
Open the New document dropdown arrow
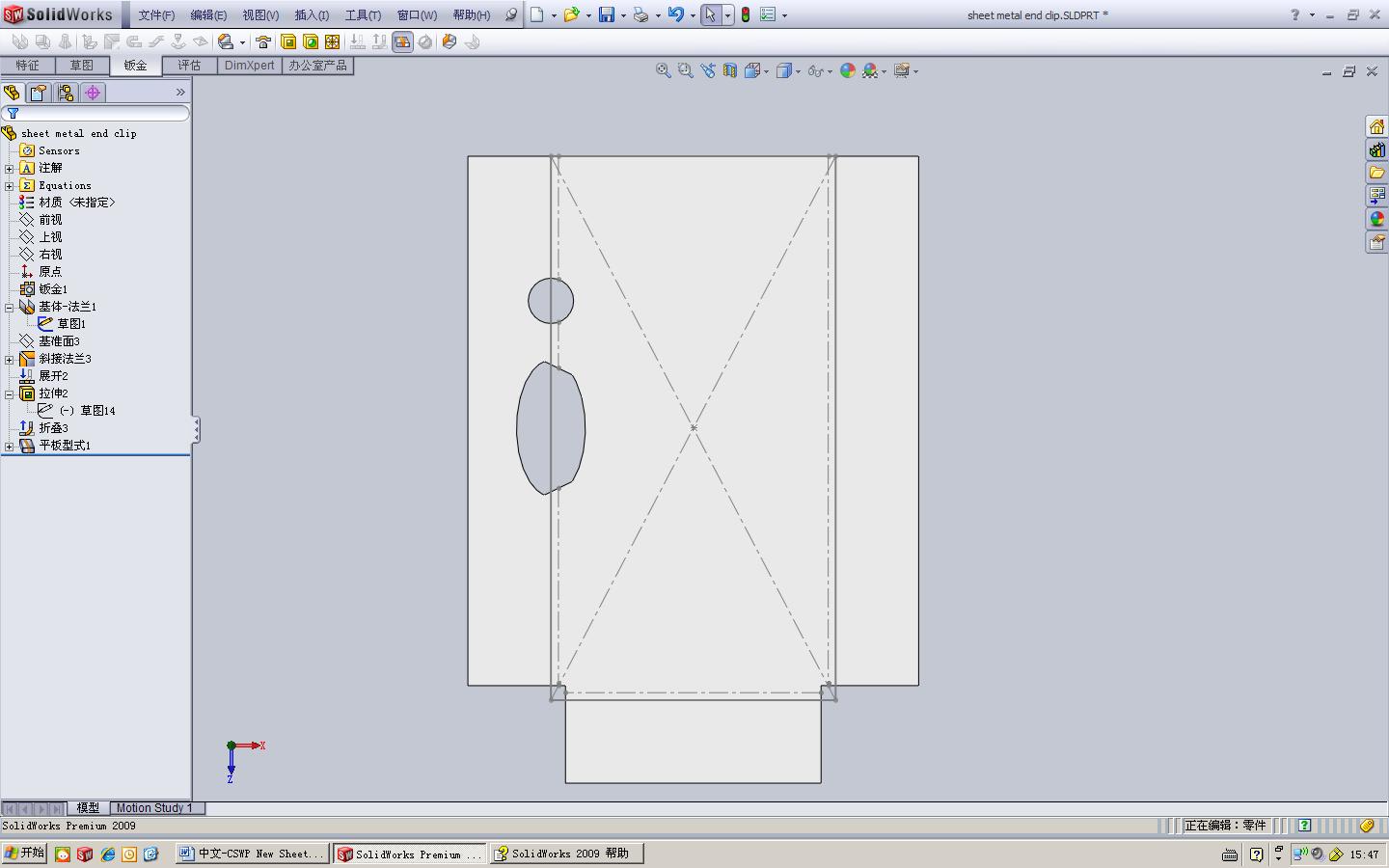click(x=554, y=15)
